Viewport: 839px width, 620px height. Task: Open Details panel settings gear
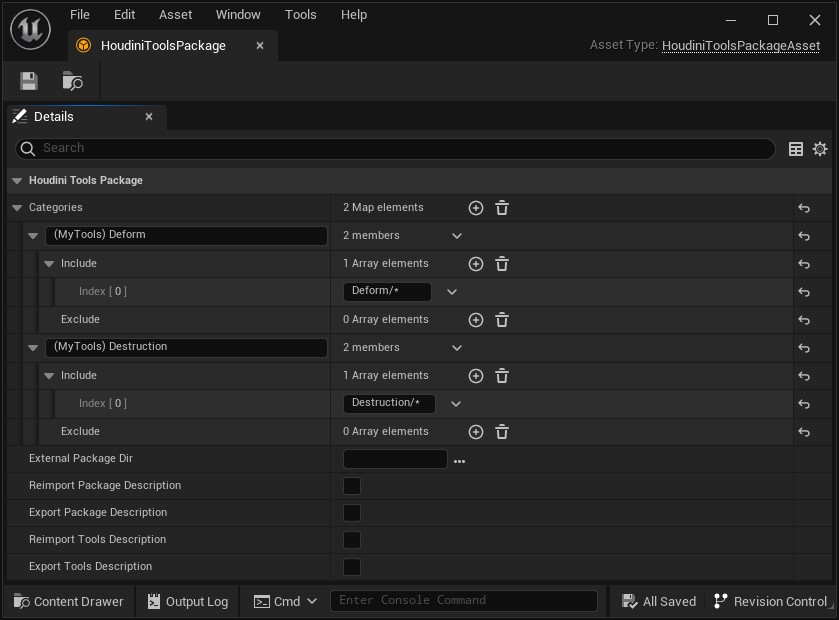point(820,149)
